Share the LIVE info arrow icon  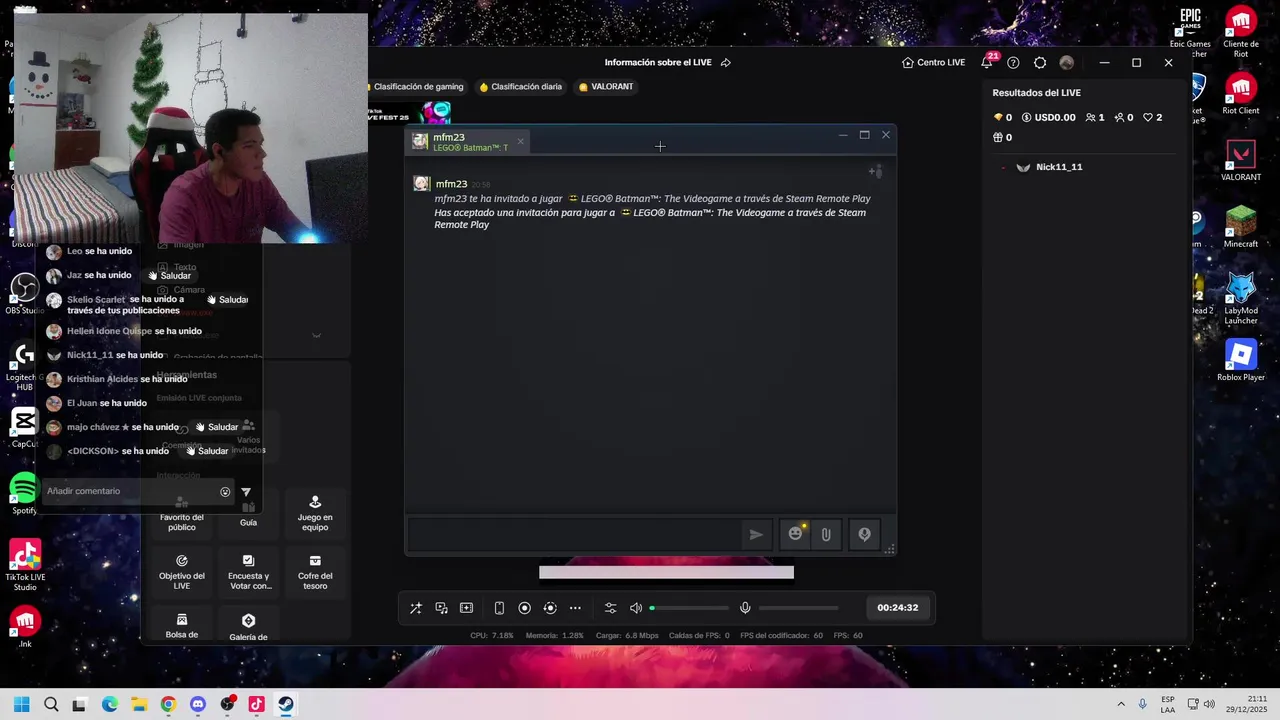726,62
